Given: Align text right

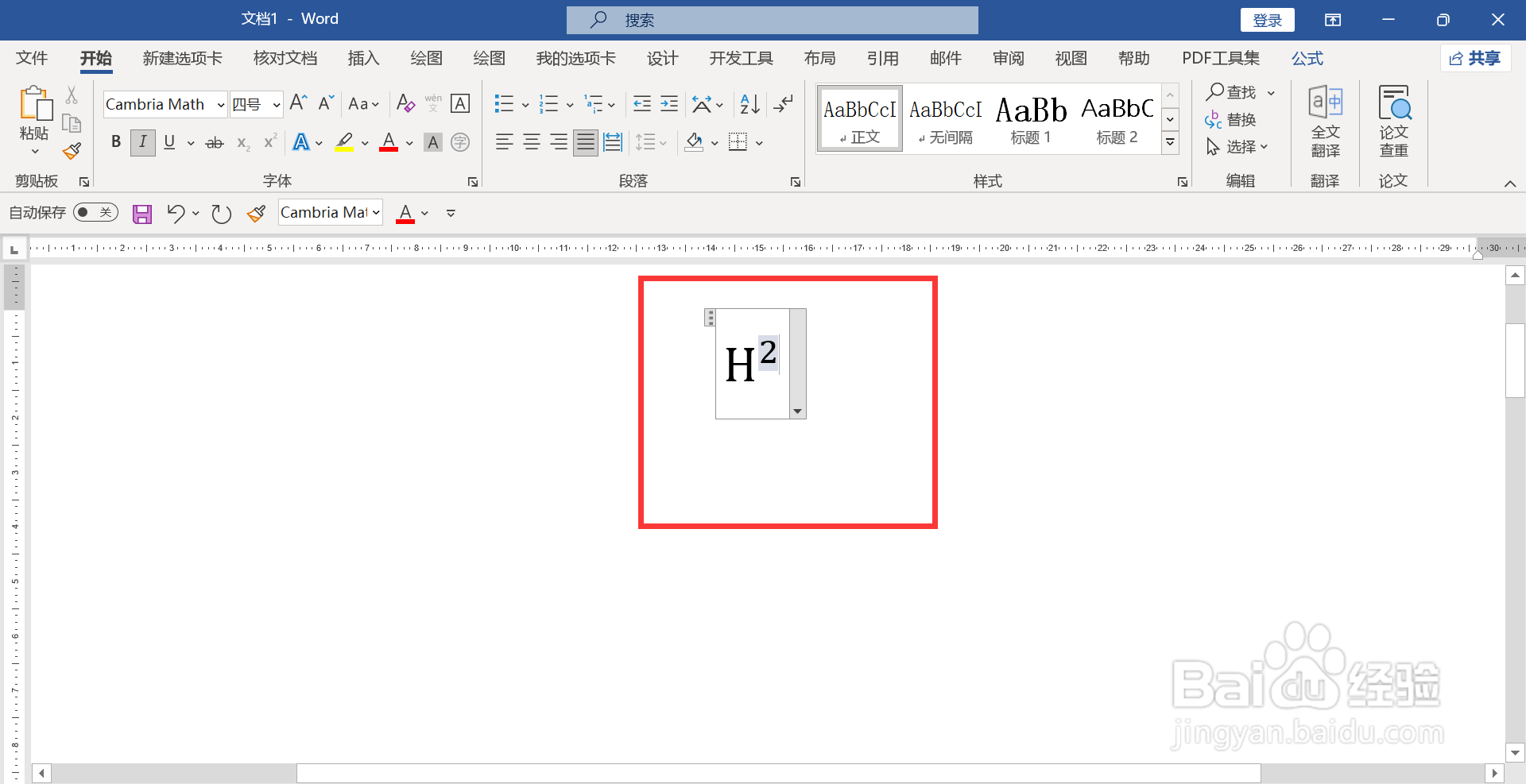Looking at the screenshot, I should click(x=559, y=142).
